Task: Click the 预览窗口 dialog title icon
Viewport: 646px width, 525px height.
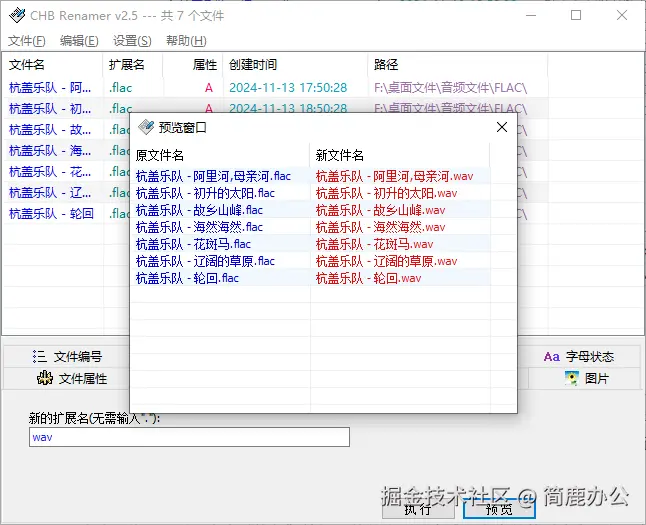Action: click(x=146, y=127)
